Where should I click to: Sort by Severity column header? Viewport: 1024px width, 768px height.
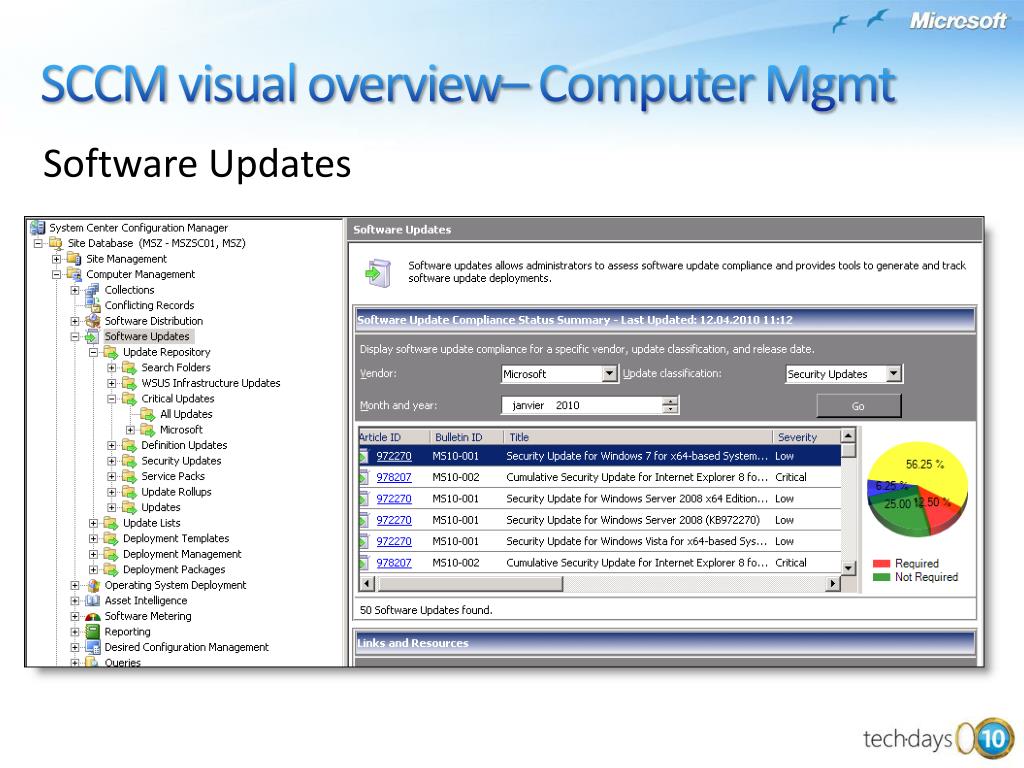(x=807, y=437)
